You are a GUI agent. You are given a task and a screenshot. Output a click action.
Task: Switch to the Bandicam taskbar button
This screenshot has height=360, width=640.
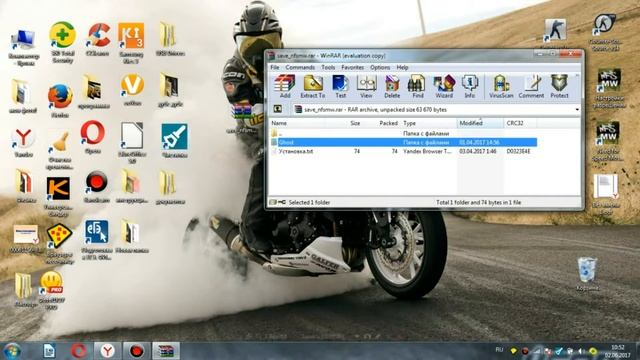[x=137, y=351]
